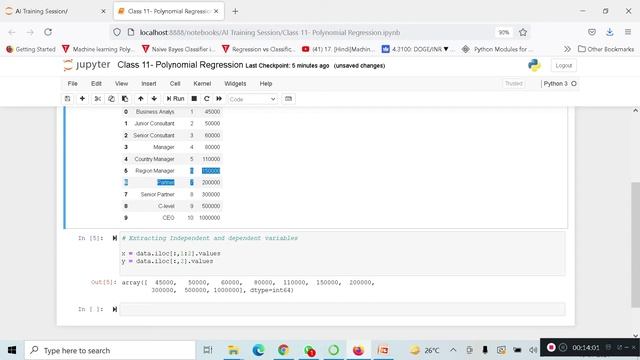640x360 pixels.
Task: Open the Getting Started bookmark
Action: click(31, 49)
